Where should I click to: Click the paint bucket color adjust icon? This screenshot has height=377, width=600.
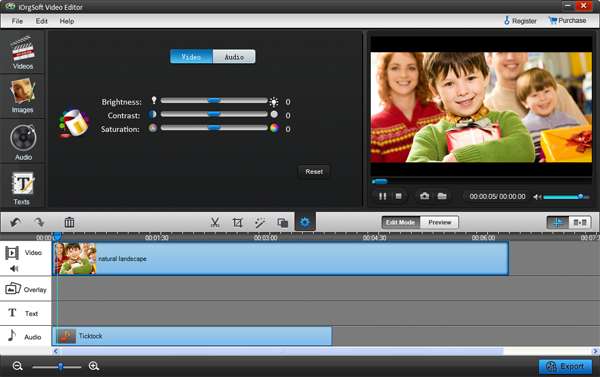point(73,123)
